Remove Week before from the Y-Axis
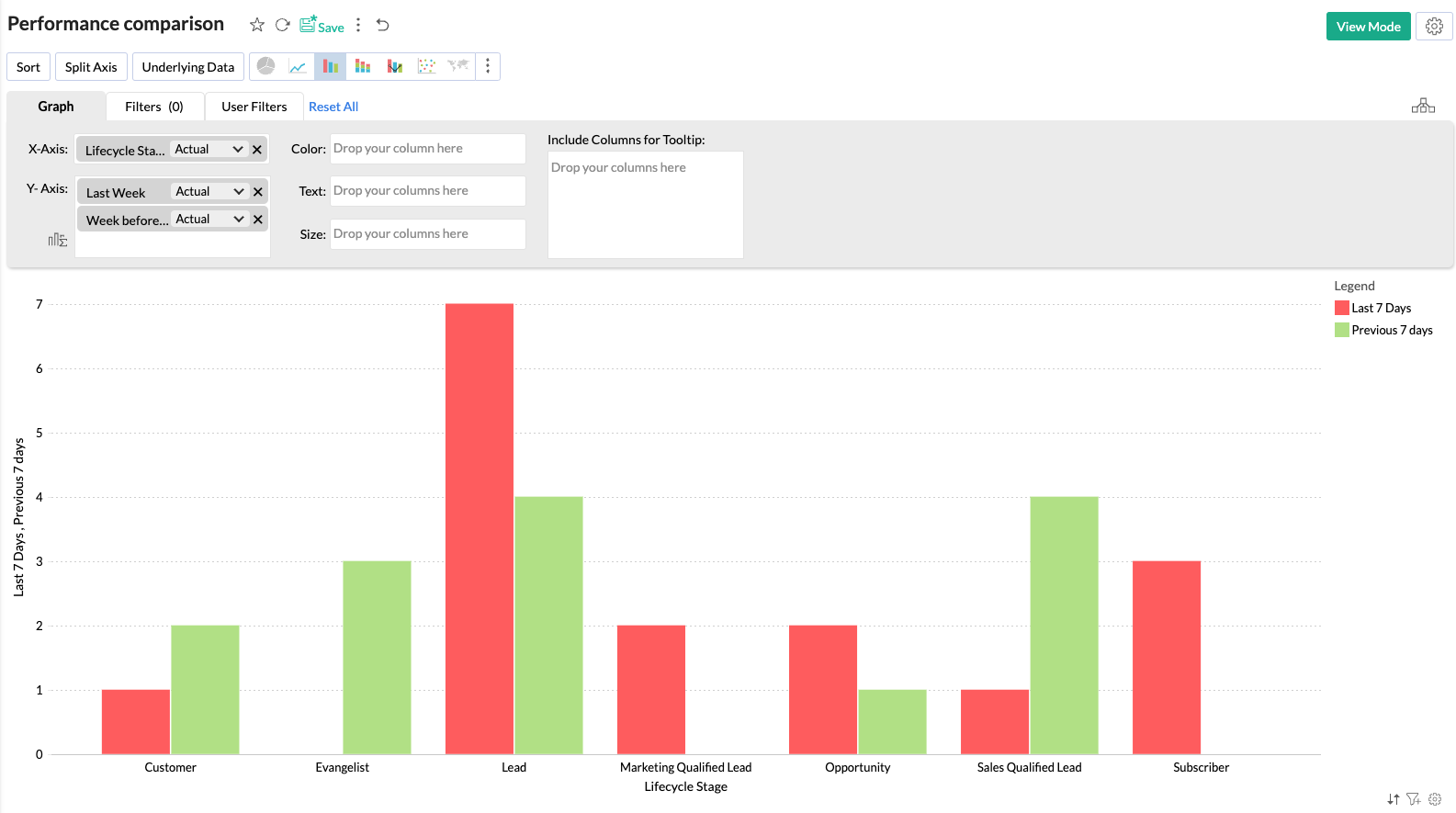 258,220
